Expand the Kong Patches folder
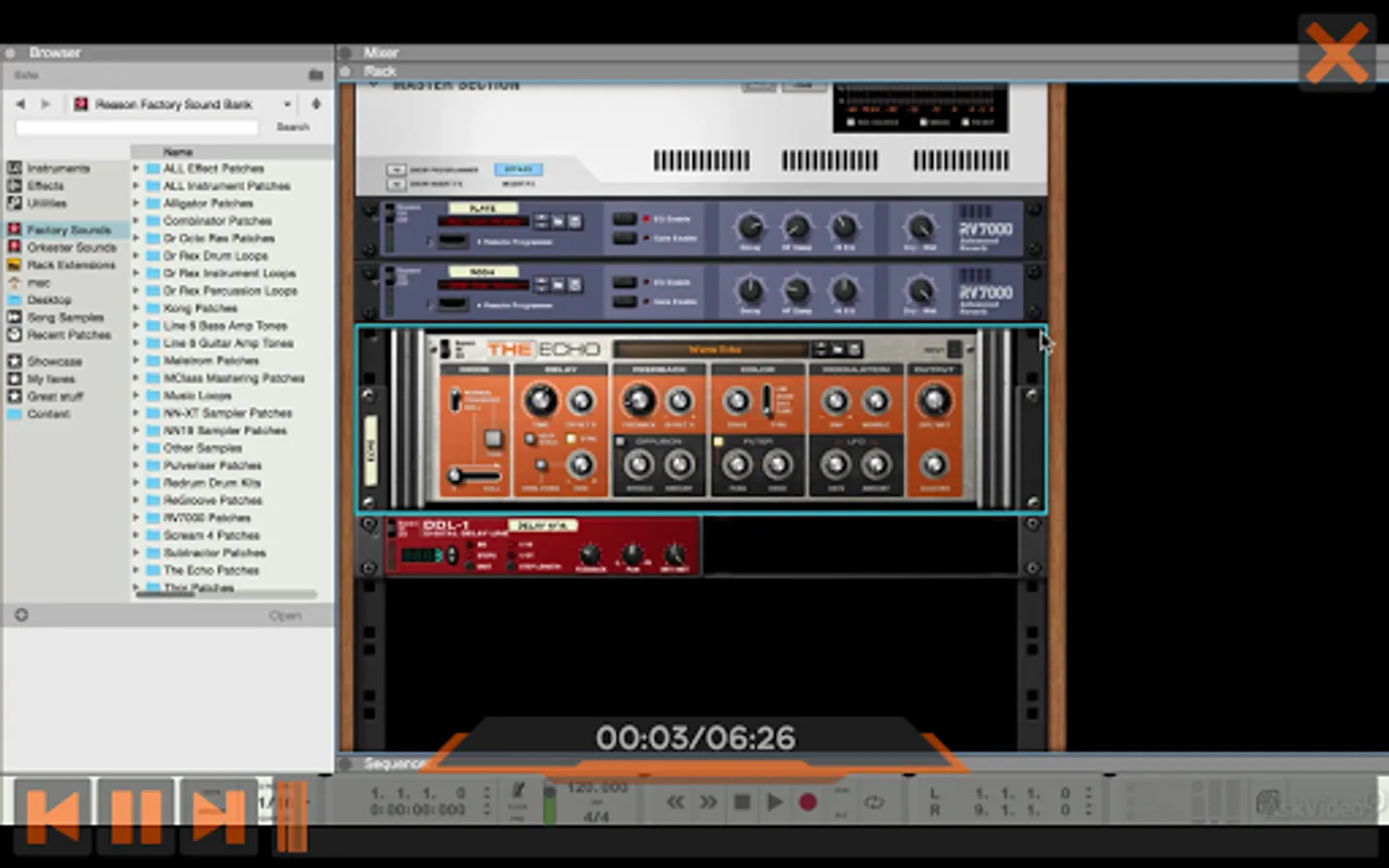 [136, 309]
